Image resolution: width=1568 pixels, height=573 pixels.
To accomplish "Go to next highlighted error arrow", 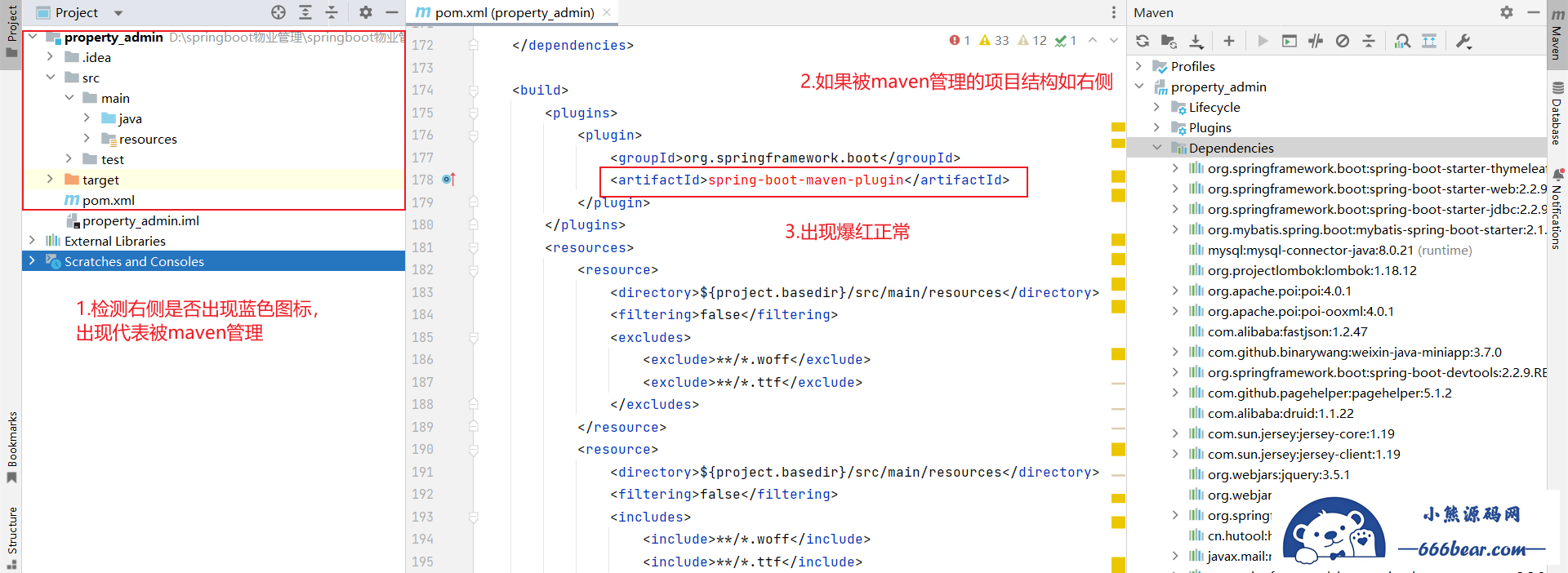I will 1114,40.
